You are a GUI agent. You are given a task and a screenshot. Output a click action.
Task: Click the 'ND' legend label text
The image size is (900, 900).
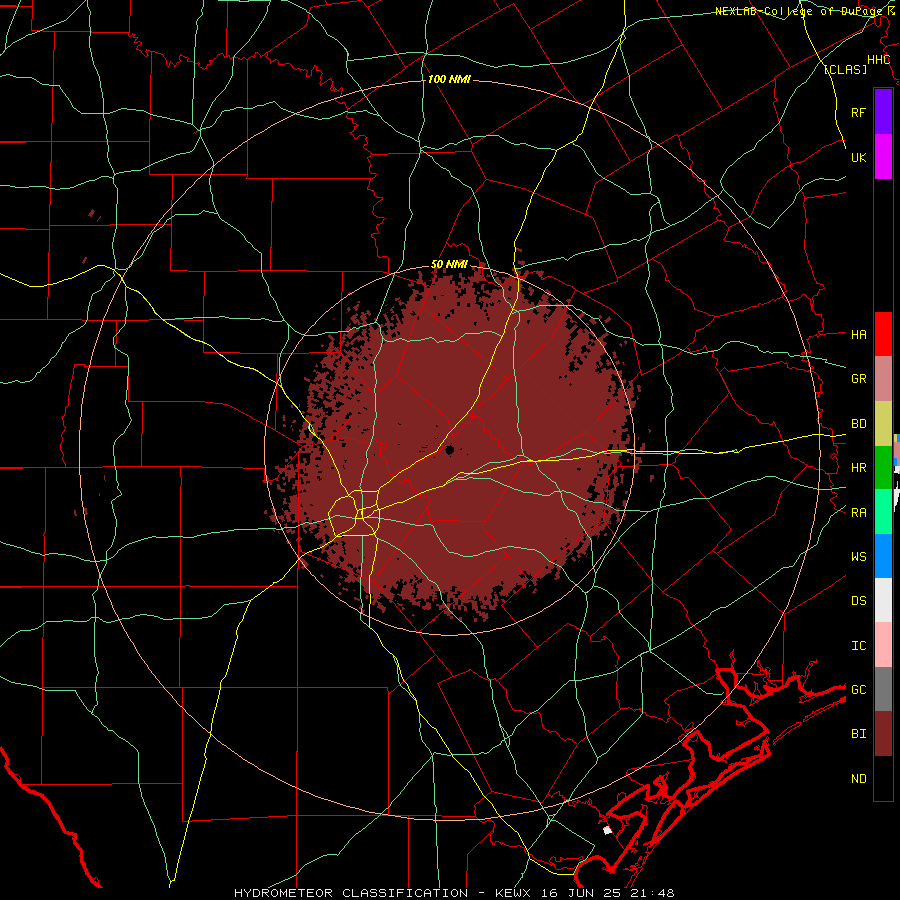tap(858, 779)
